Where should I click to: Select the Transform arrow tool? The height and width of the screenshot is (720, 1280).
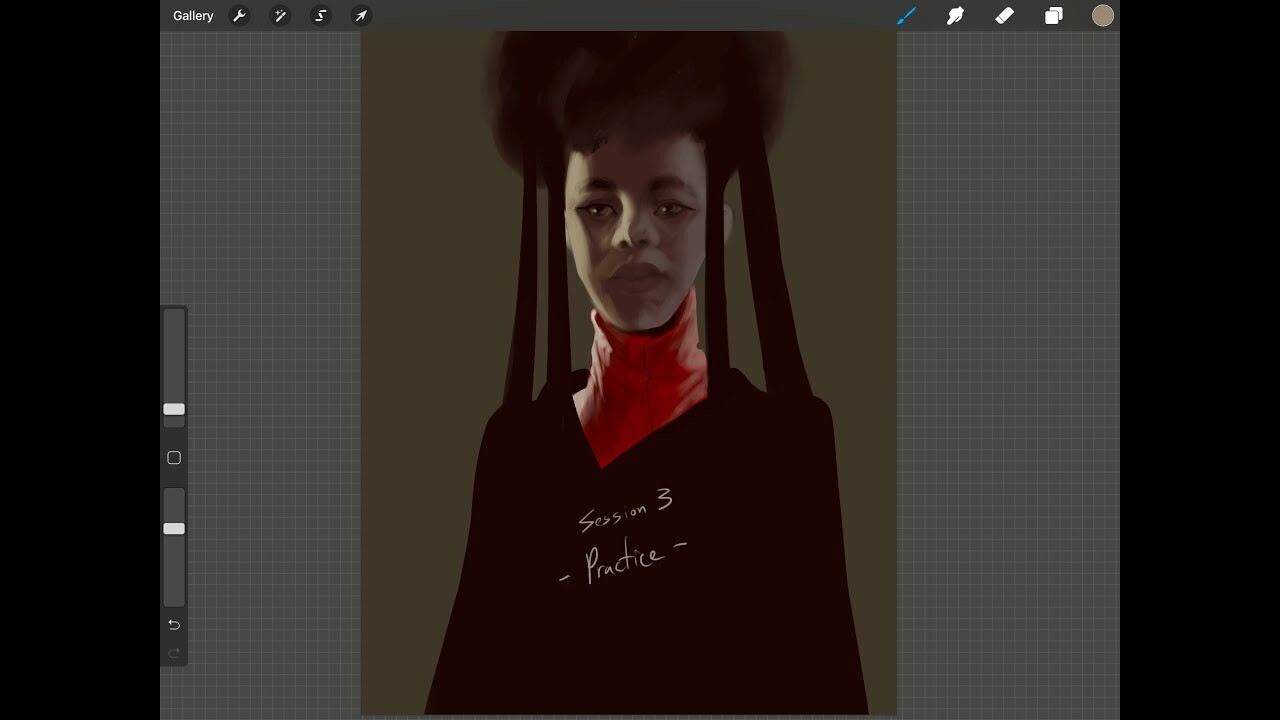click(360, 15)
